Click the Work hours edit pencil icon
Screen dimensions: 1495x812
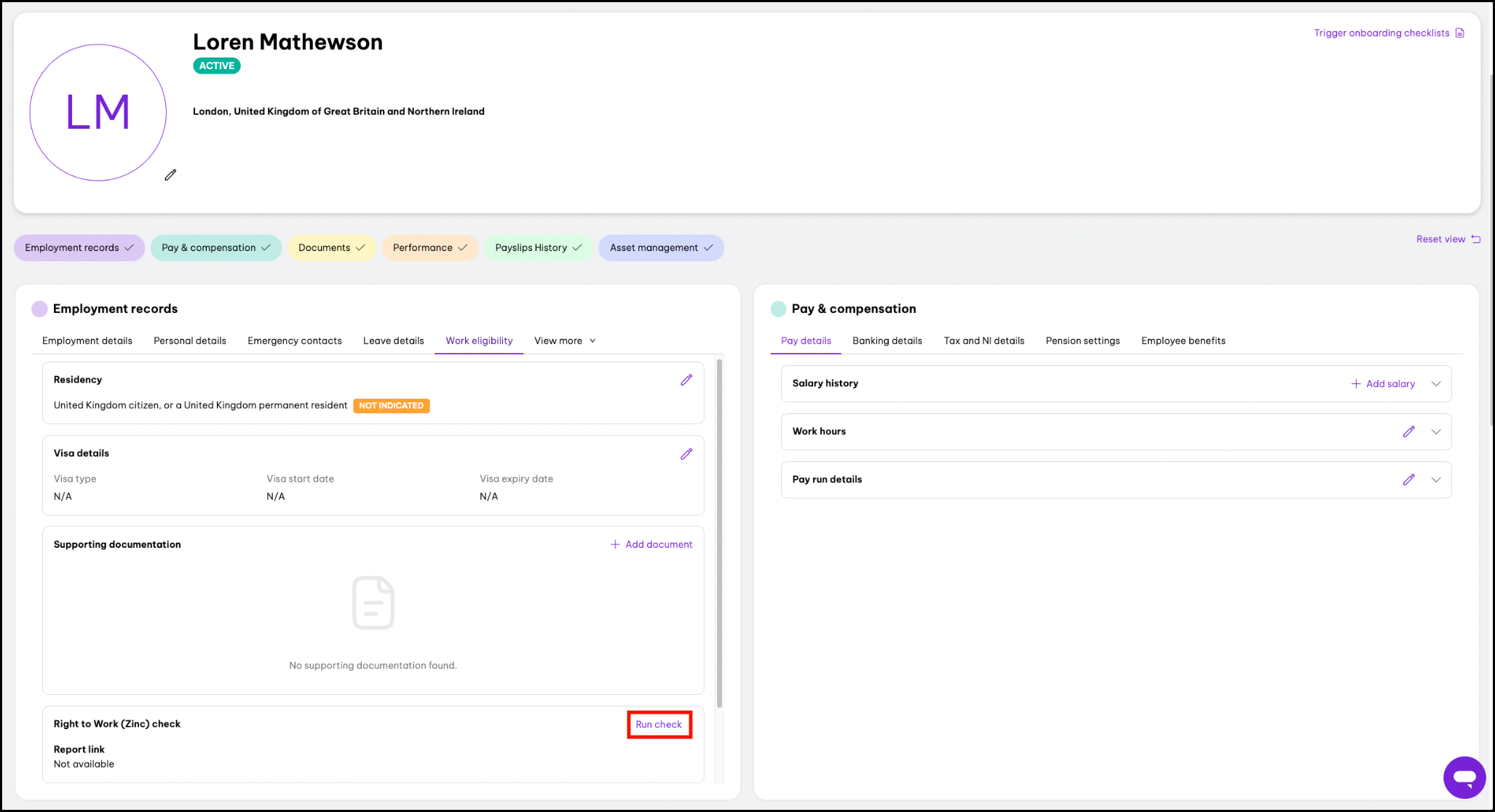click(x=1408, y=431)
